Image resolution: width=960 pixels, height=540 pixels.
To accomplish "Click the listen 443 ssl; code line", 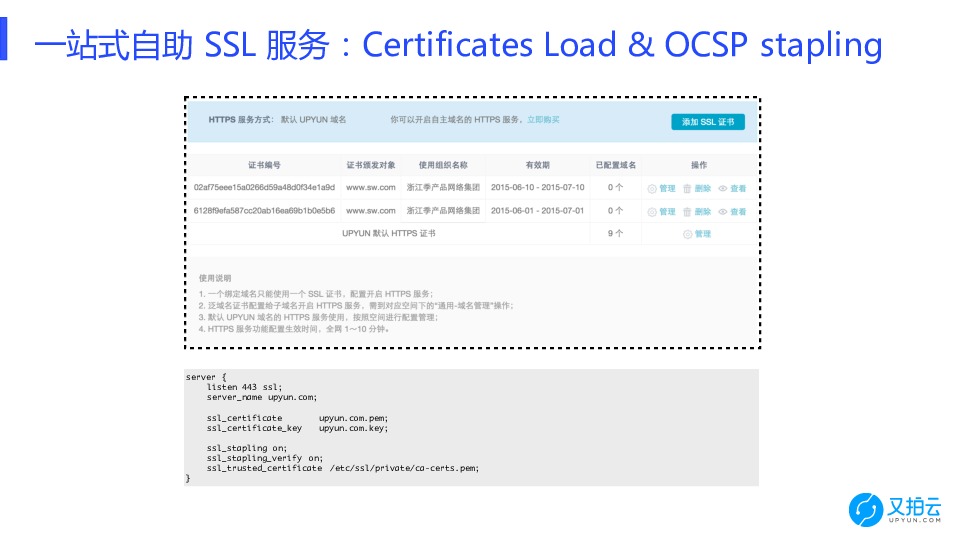I will (244, 387).
